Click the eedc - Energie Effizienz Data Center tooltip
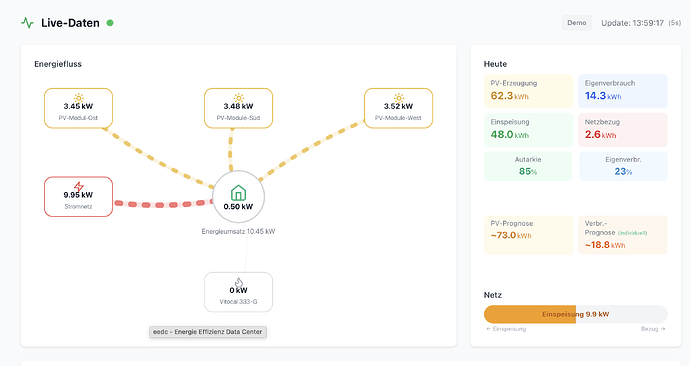Viewport: 690px width, 366px height. pyautogui.click(x=208, y=332)
